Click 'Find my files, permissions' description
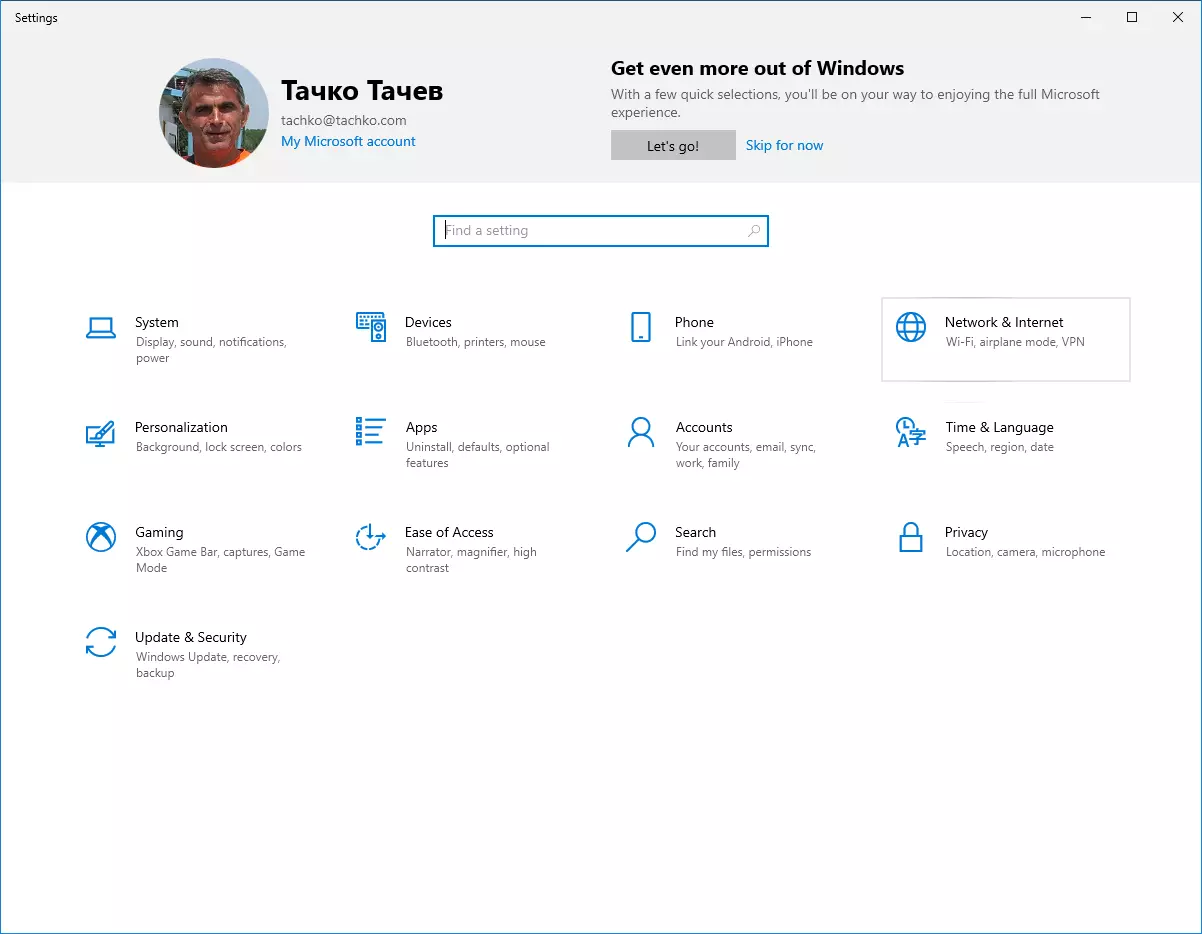1202x934 pixels. coord(743,552)
